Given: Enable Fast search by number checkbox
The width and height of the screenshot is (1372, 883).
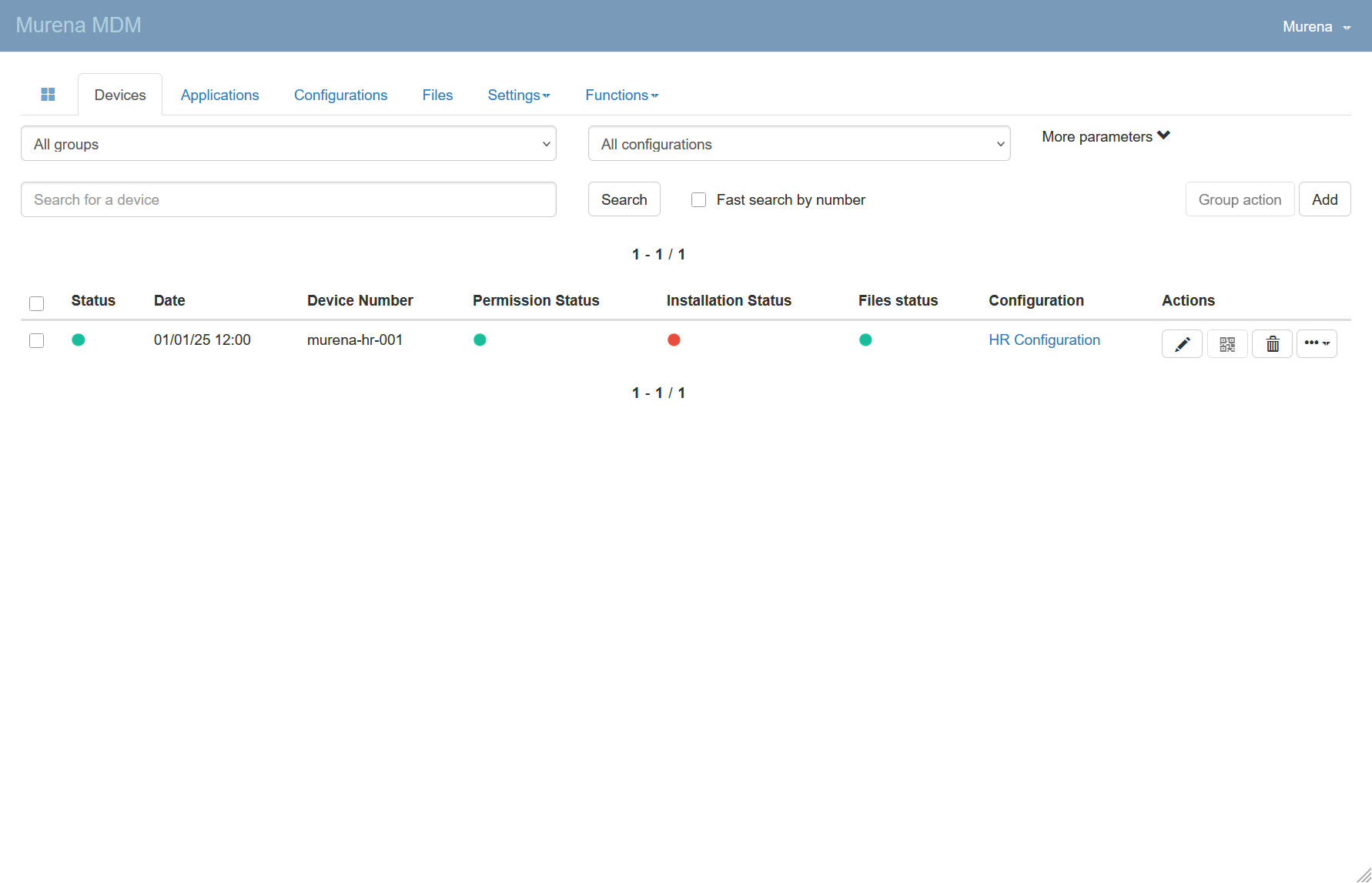Looking at the screenshot, I should (699, 200).
